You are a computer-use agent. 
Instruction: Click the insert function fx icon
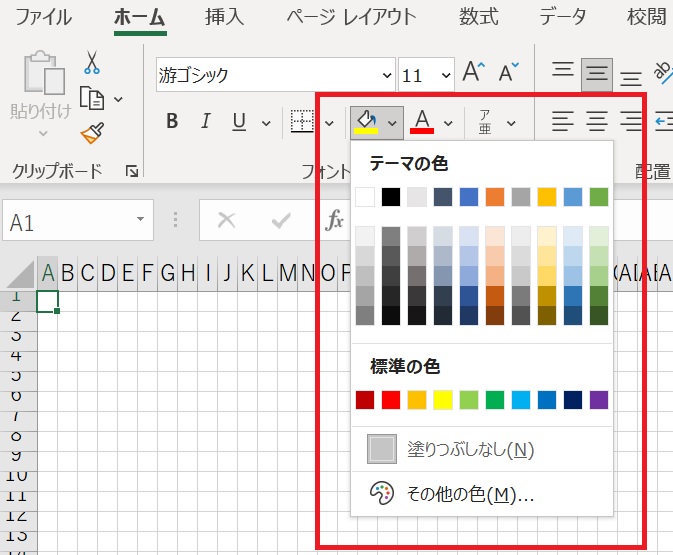click(335, 220)
